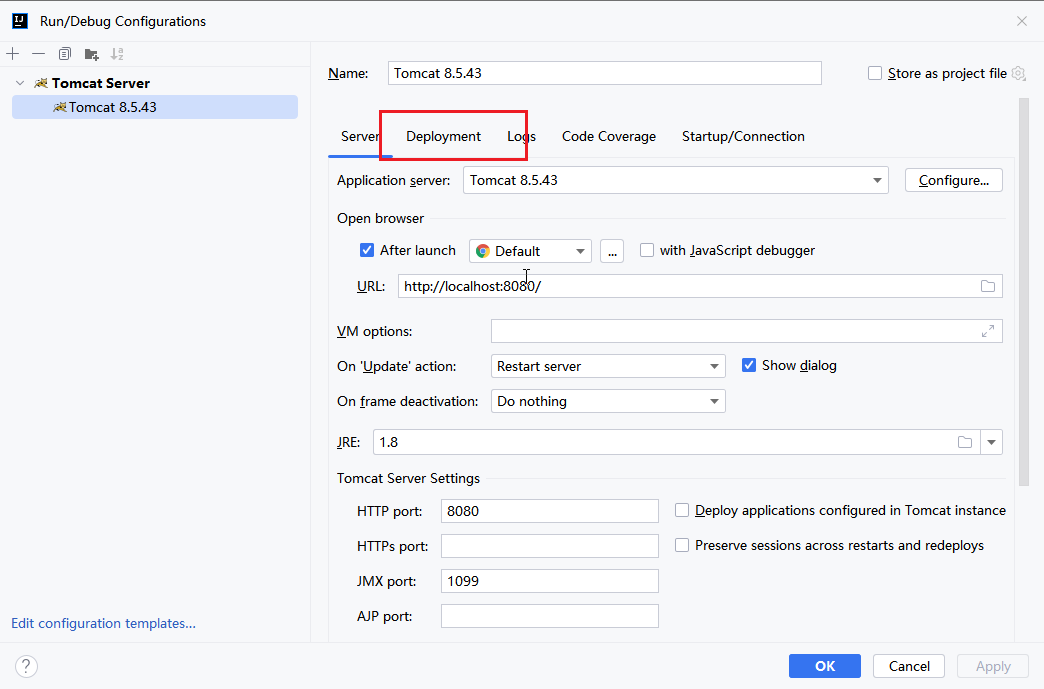Collapse the Tomcat Server tree node
1044x689 pixels.
(20, 83)
